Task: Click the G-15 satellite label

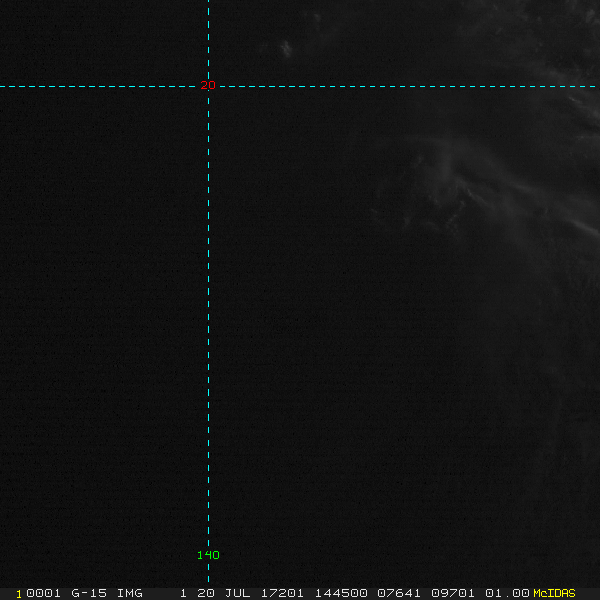Action: (x=89, y=593)
